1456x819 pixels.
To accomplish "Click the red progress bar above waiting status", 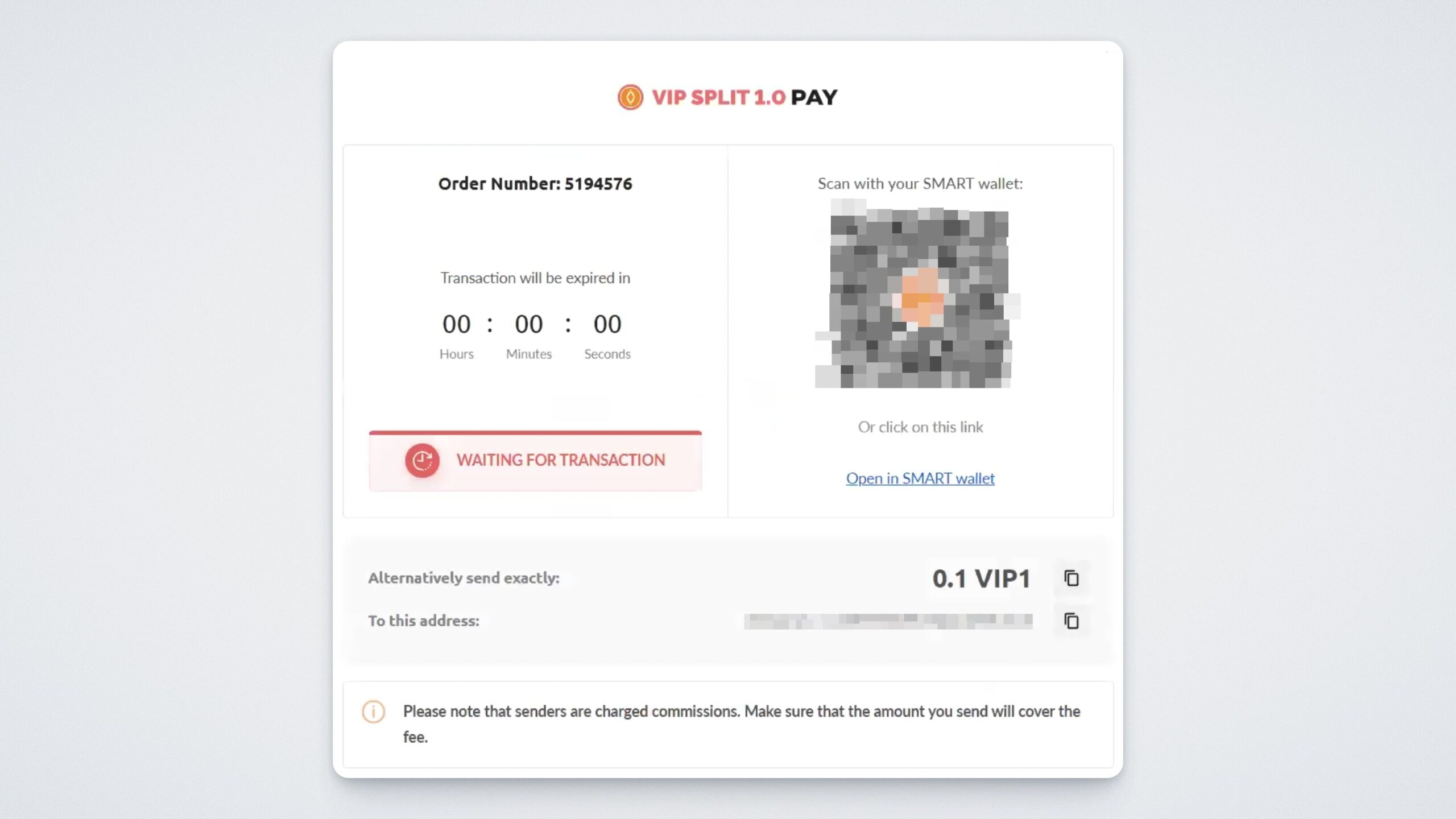I will tap(535, 433).
